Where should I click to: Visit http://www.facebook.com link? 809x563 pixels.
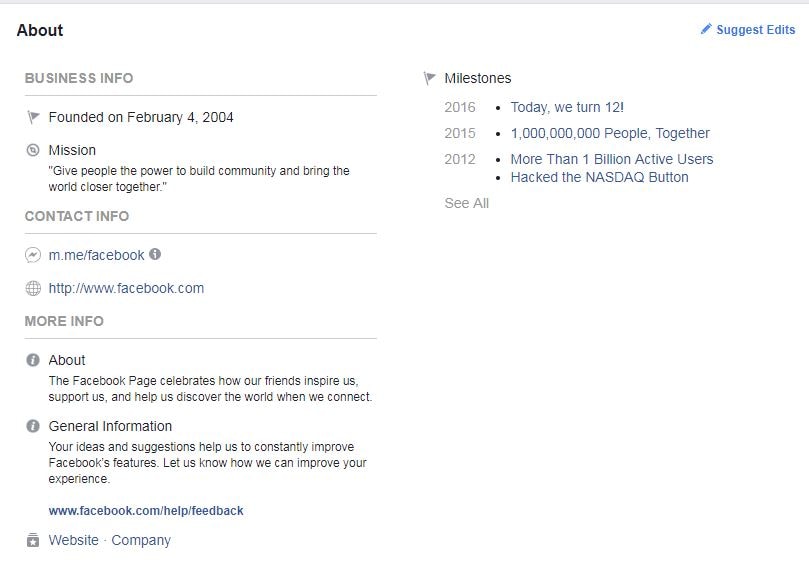(126, 288)
